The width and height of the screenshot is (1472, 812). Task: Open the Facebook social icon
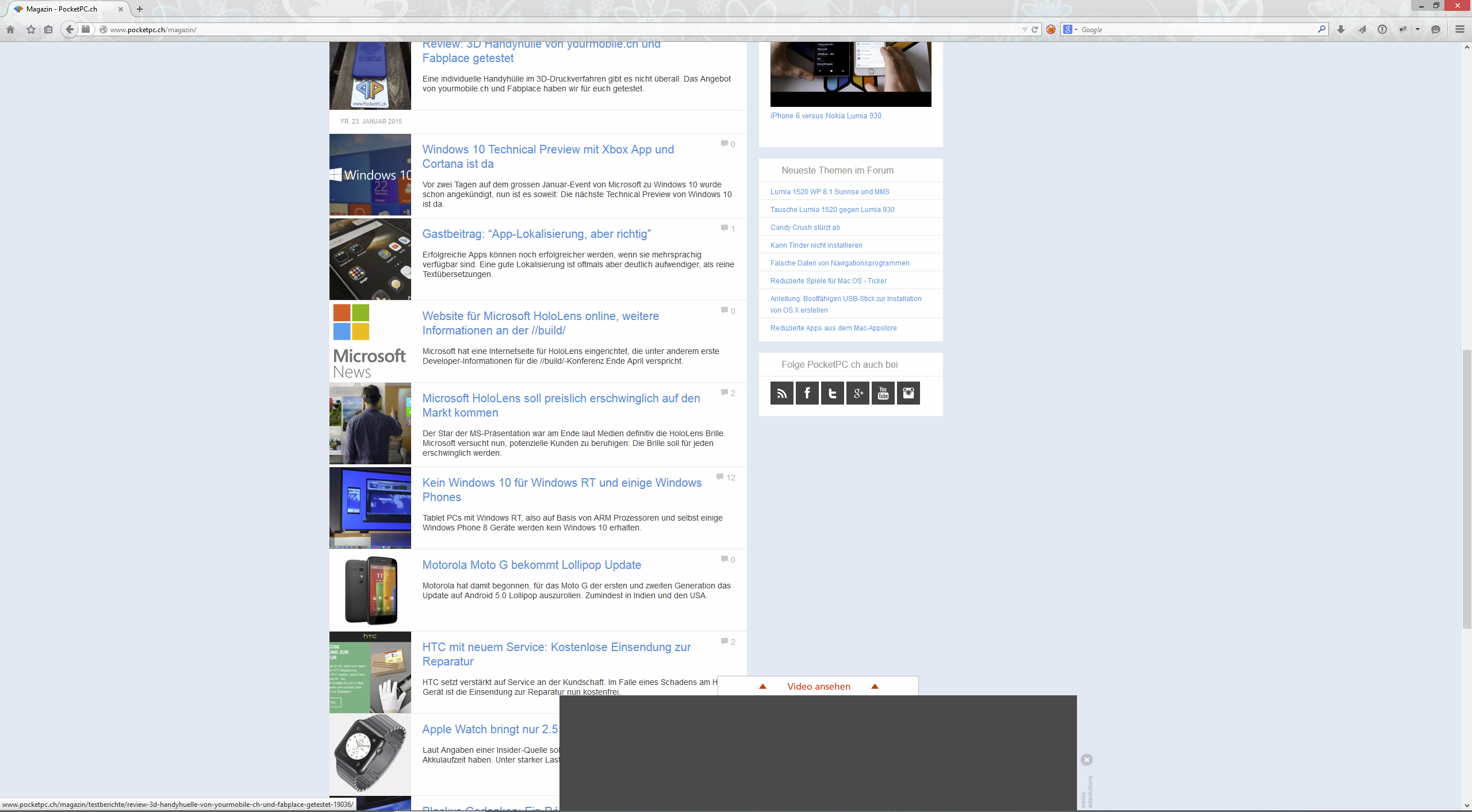807,393
